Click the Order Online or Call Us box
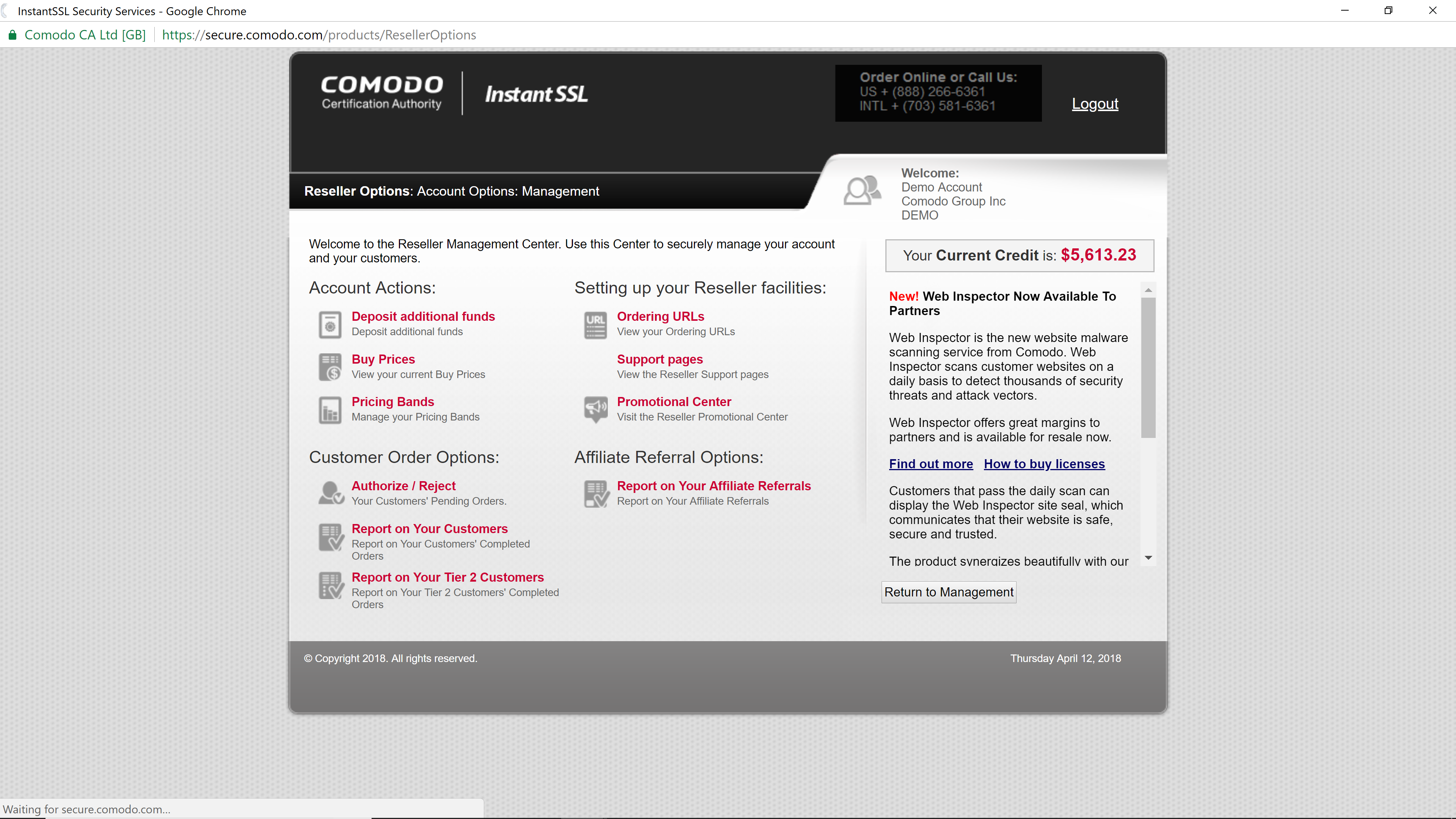The image size is (1456, 819). (x=938, y=93)
